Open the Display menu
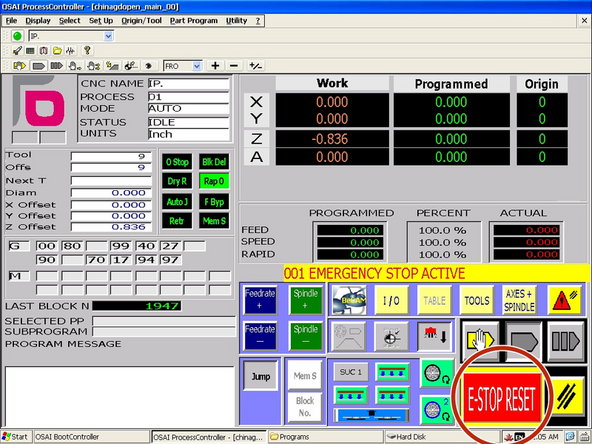Screen dimensions: 592x444 38,21
